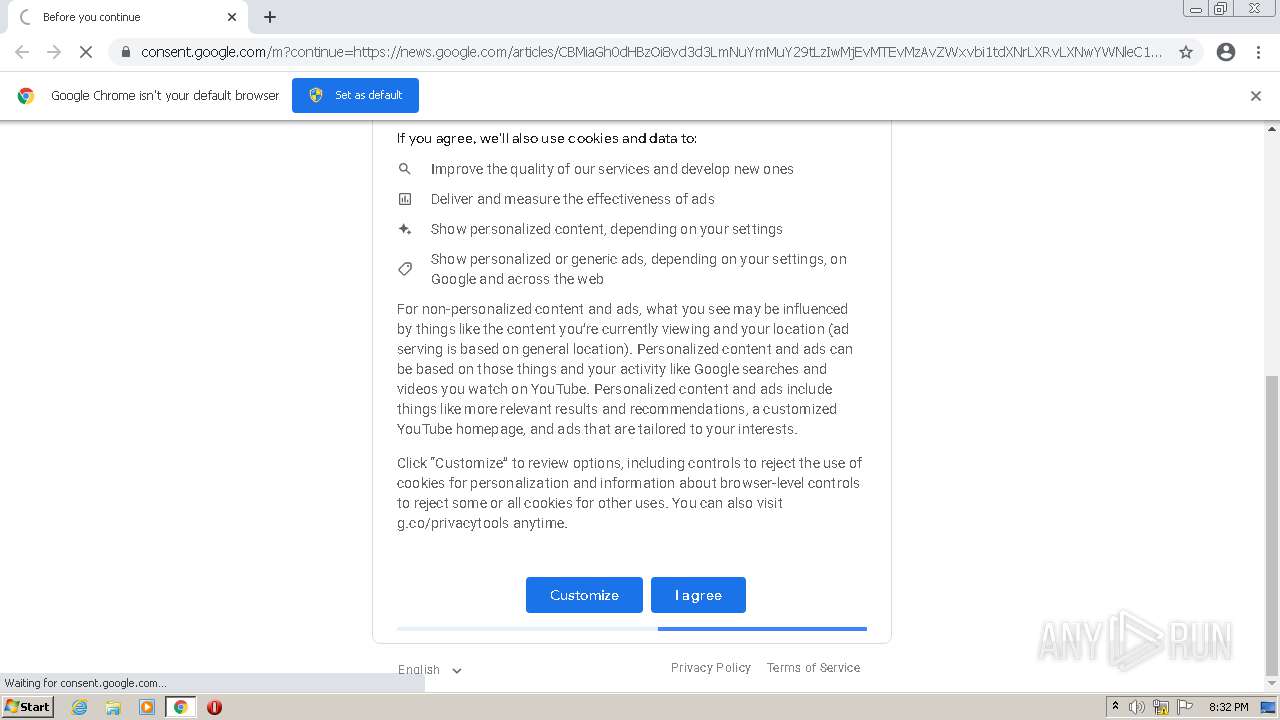Open the Terms of Service link
1280x720 pixels.
pyautogui.click(x=813, y=668)
